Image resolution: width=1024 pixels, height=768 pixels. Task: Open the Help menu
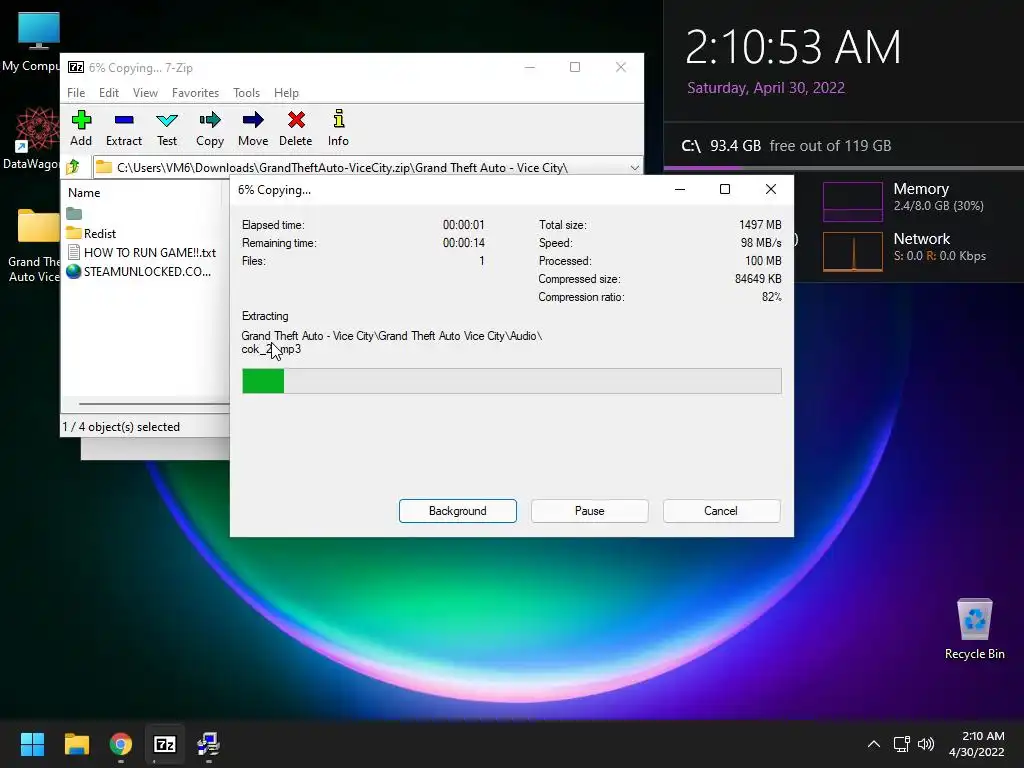click(x=286, y=93)
